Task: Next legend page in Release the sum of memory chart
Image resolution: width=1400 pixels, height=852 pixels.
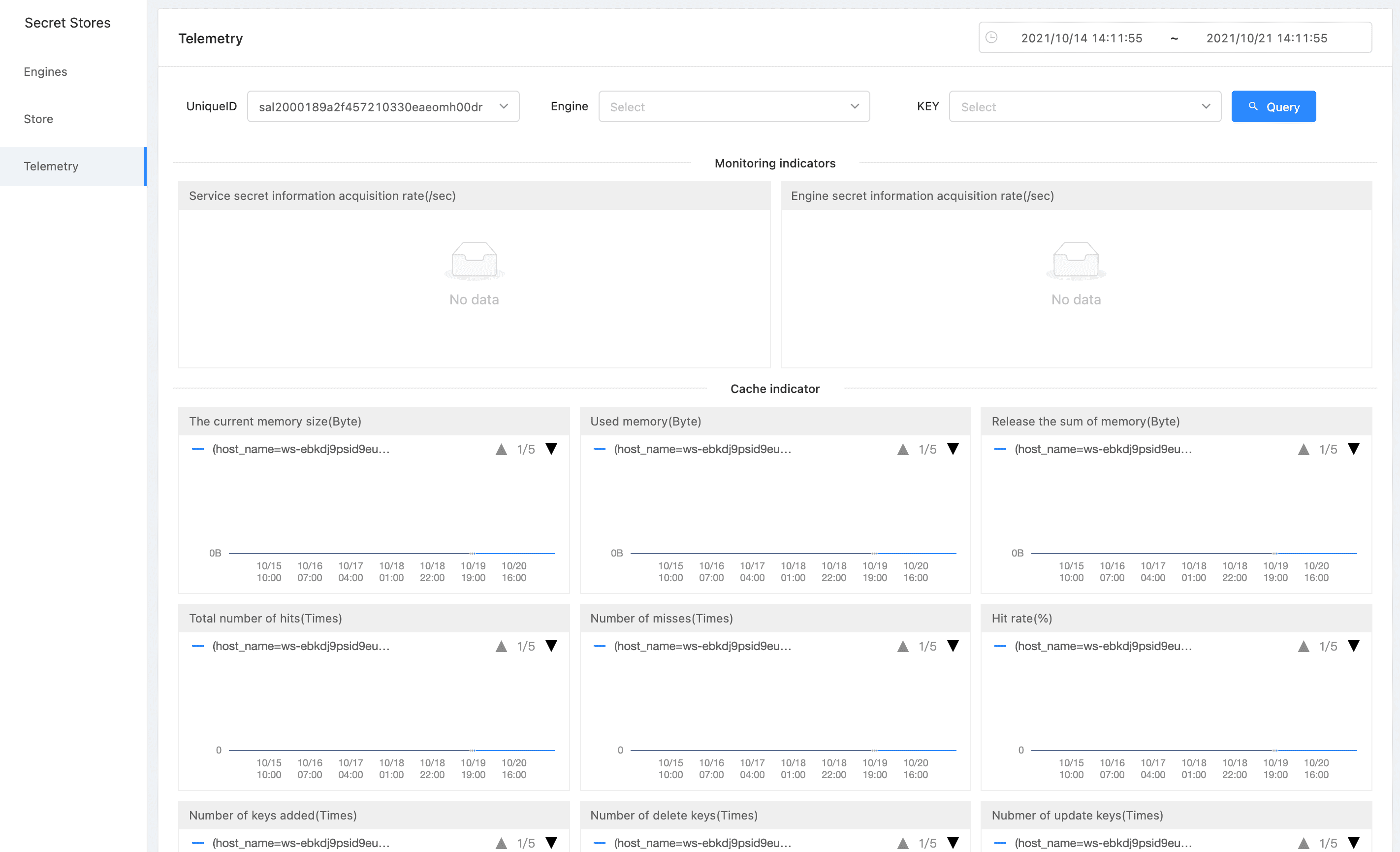Action: pos(1354,449)
